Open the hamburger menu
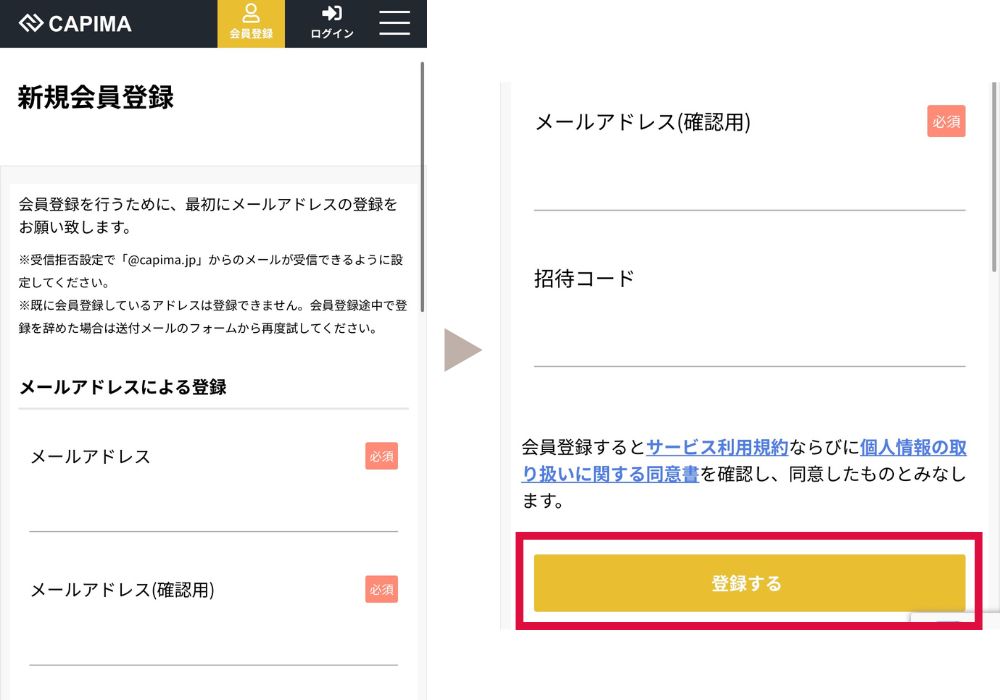This screenshot has height=700, width=1000. coord(395,23)
